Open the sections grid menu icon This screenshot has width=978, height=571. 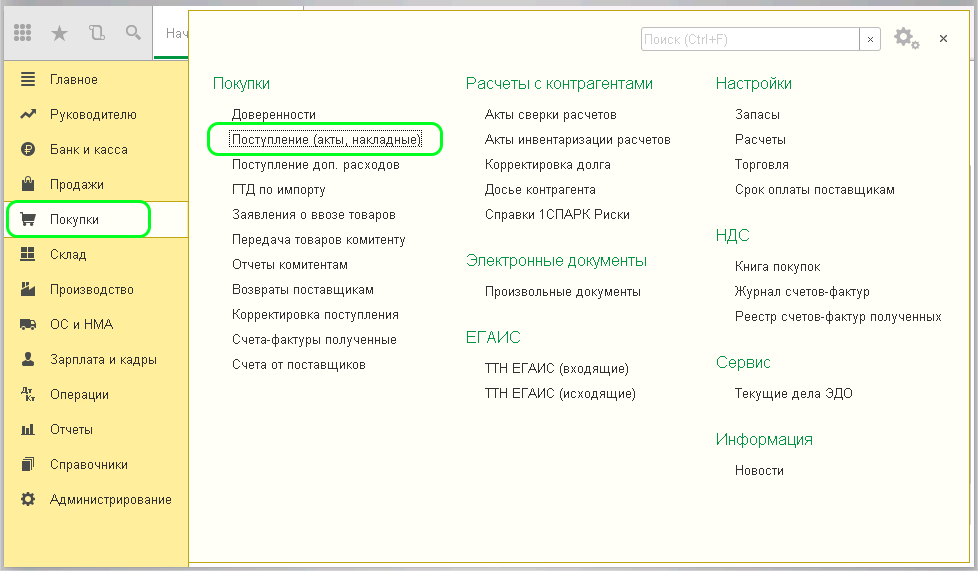tap(23, 33)
